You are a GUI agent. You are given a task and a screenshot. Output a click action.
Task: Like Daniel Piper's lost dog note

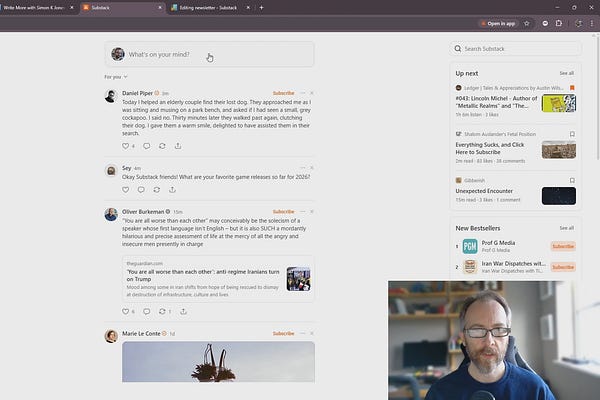[x=126, y=146]
